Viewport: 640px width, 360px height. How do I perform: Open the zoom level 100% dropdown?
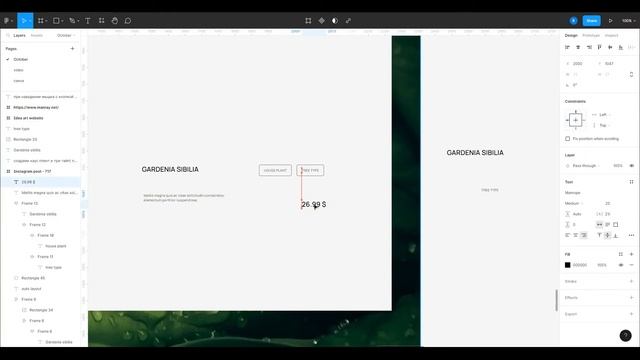pyautogui.click(x=629, y=20)
